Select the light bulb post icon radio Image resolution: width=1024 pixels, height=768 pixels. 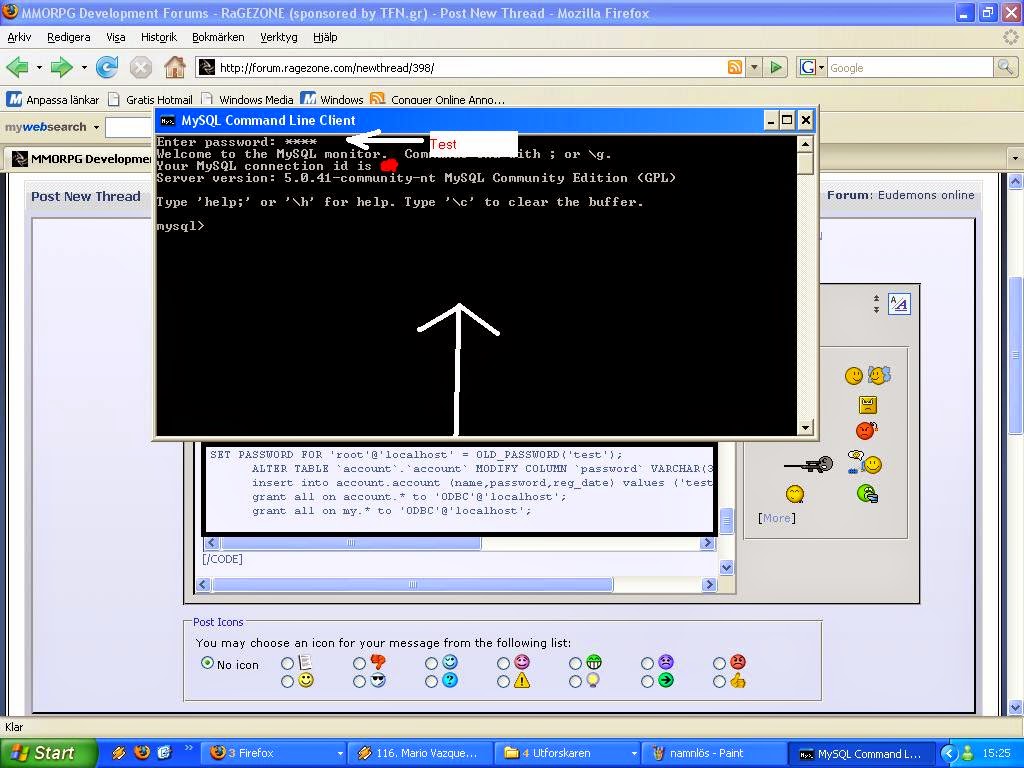(x=575, y=682)
